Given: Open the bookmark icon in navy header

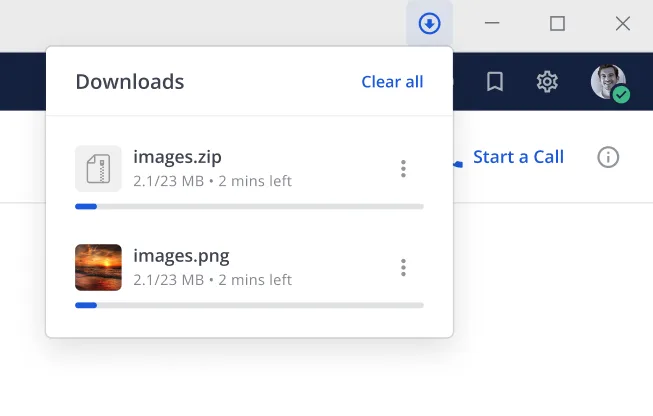Looking at the screenshot, I should [x=495, y=82].
